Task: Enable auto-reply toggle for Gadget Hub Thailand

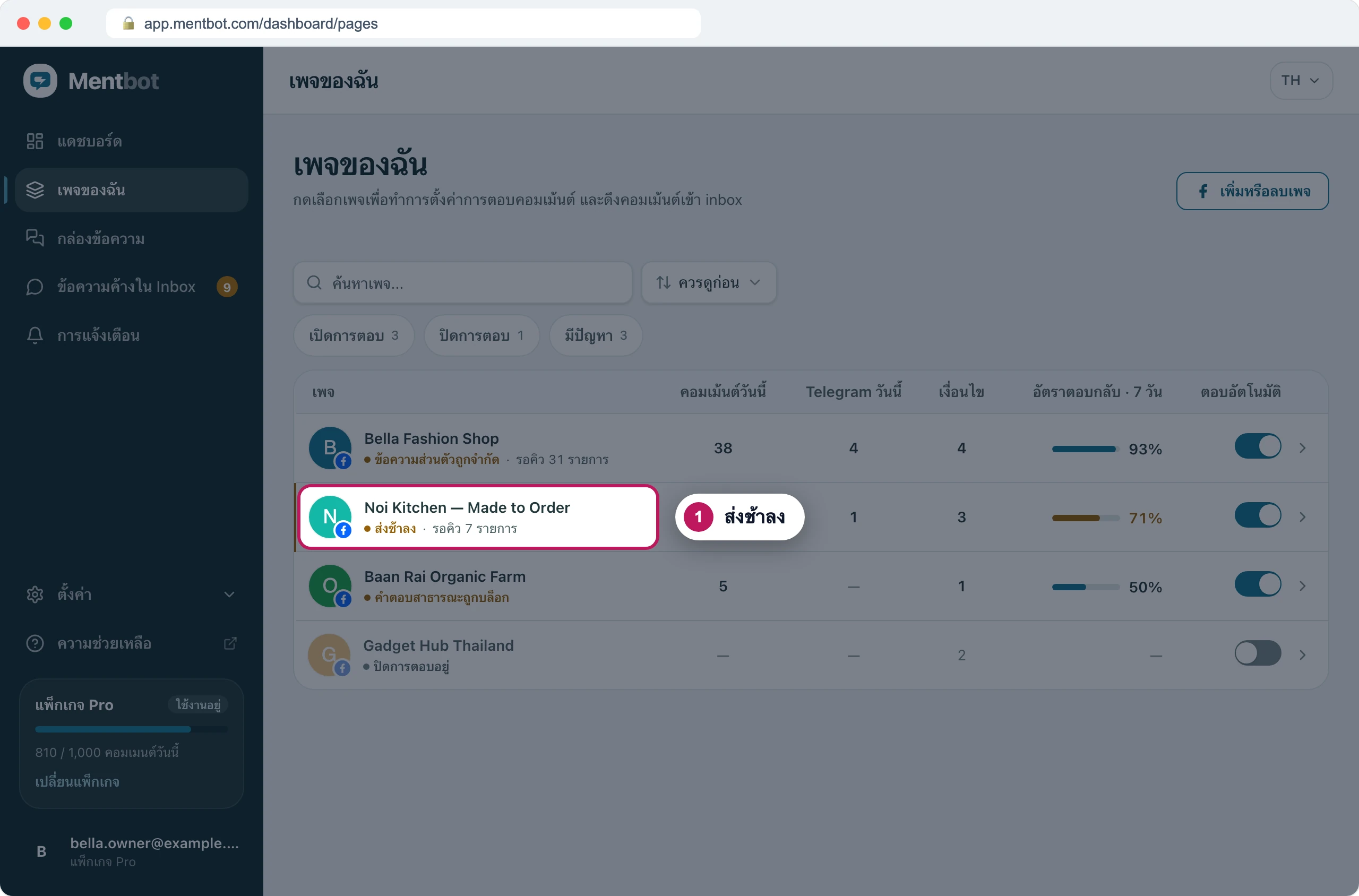Action: pos(1258,653)
